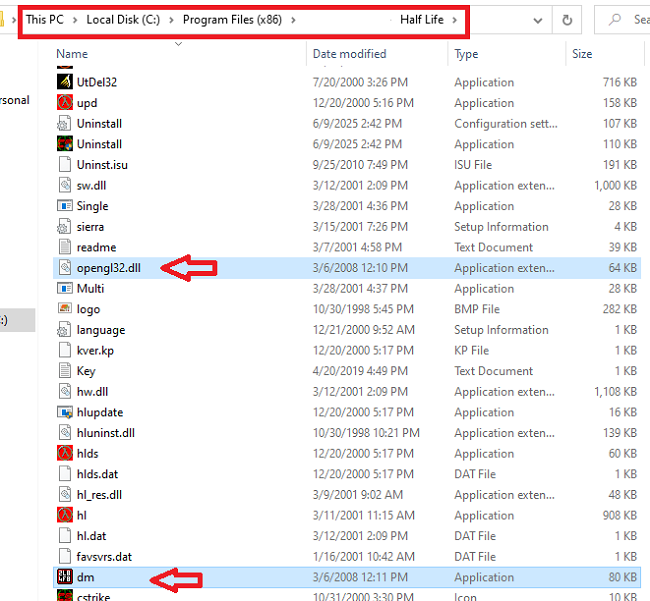650x601 pixels.
Task: Expand the chevron after Half Life
Action: click(x=455, y=20)
